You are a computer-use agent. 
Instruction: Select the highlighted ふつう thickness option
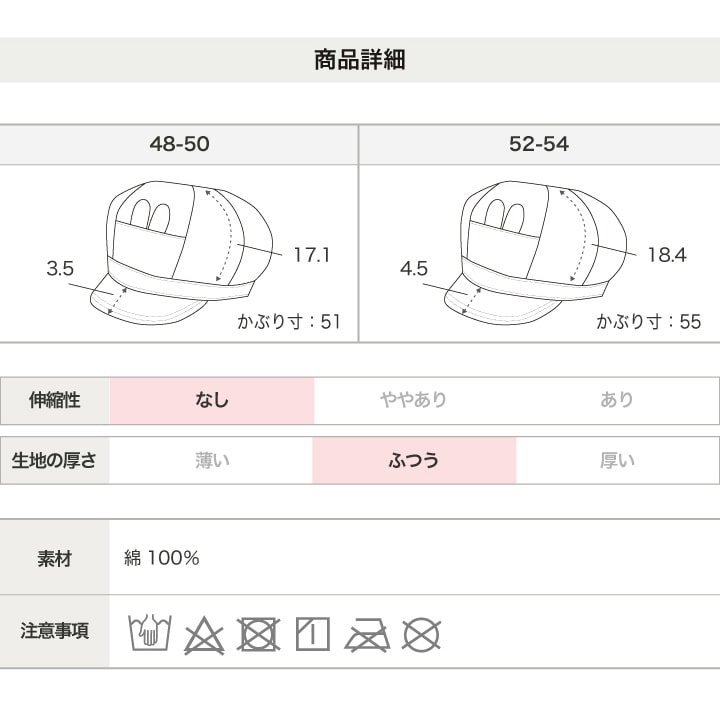414,461
